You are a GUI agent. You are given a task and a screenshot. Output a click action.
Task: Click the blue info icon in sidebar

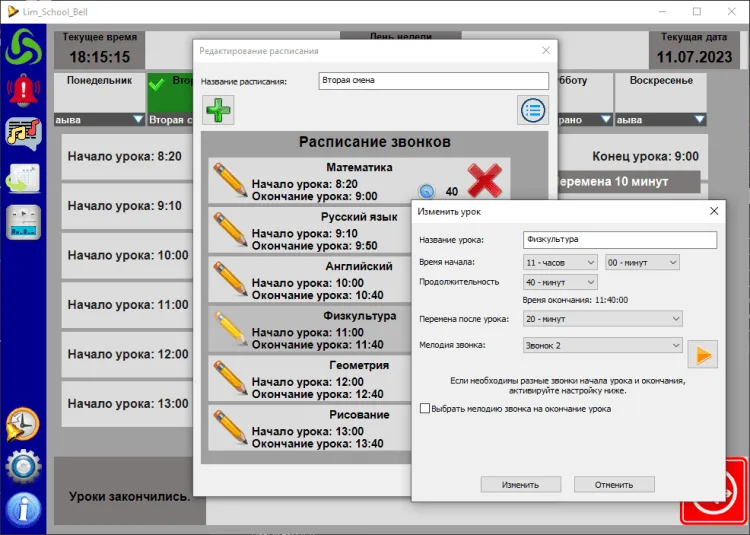click(22, 510)
